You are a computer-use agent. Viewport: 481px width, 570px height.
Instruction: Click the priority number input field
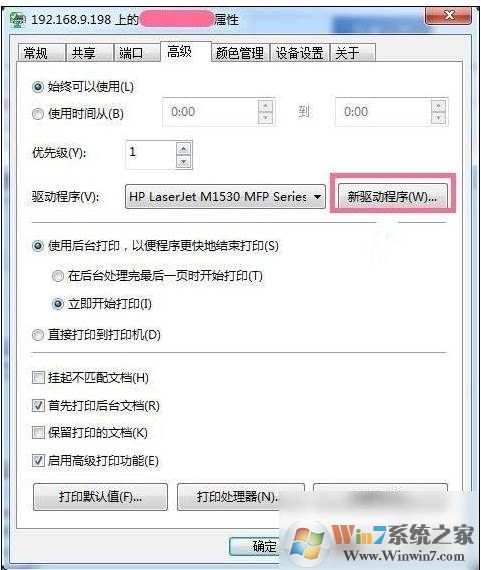pos(151,155)
